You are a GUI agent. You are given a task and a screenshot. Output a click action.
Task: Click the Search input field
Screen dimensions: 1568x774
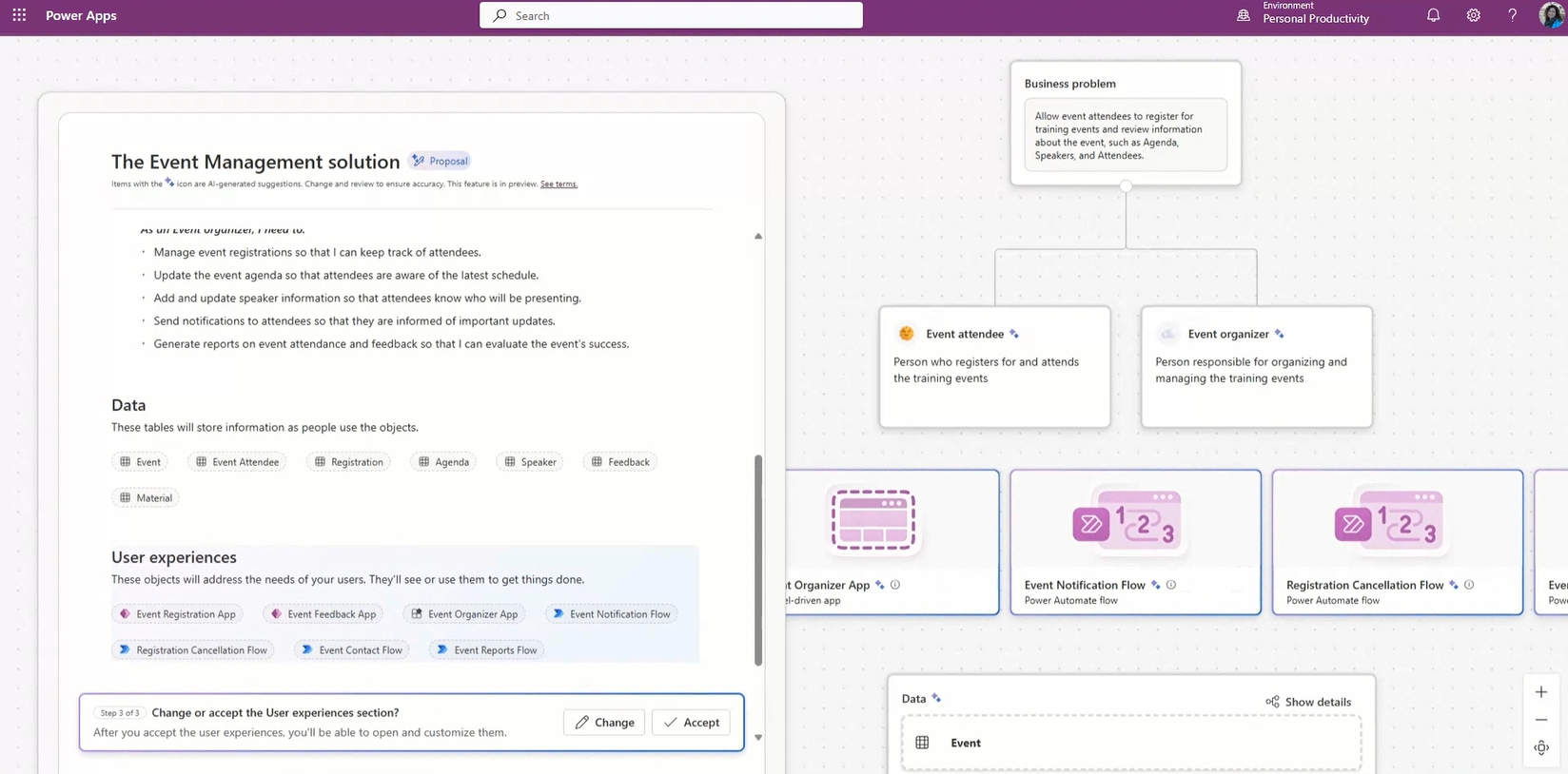coord(671,15)
